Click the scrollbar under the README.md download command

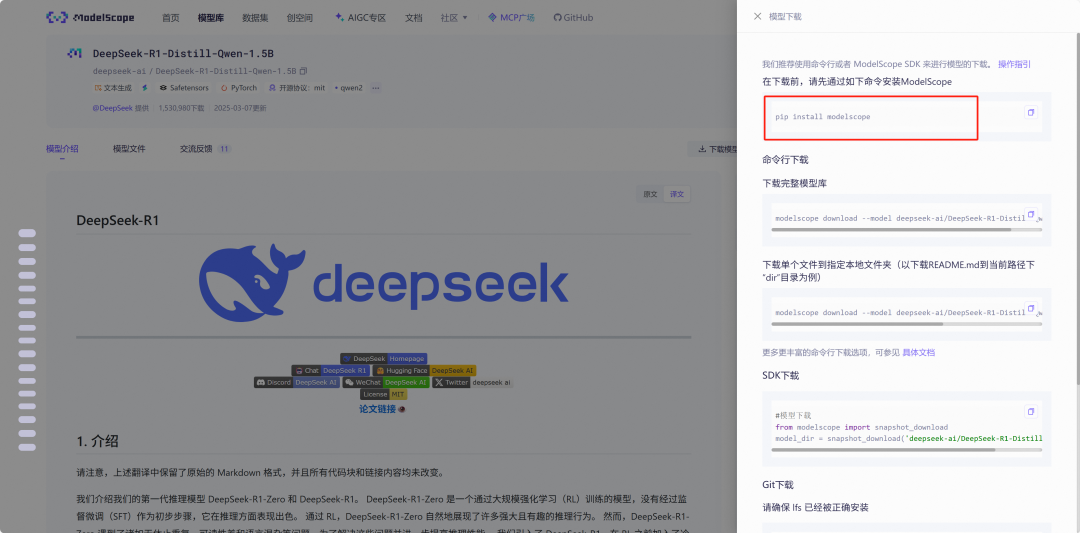(x=858, y=324)
